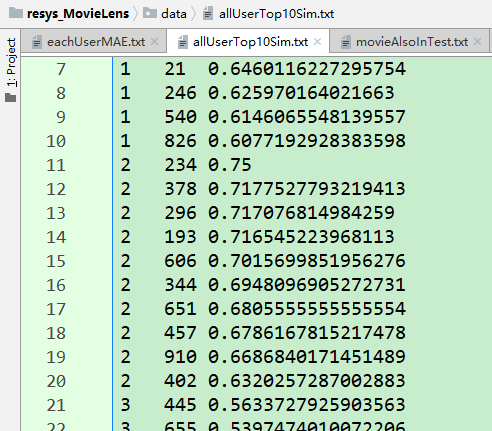Click the allUserTop10Sim.txt tab file icon
The width and height of the screenshot is (492, 431).
click(x=183, y=42)
